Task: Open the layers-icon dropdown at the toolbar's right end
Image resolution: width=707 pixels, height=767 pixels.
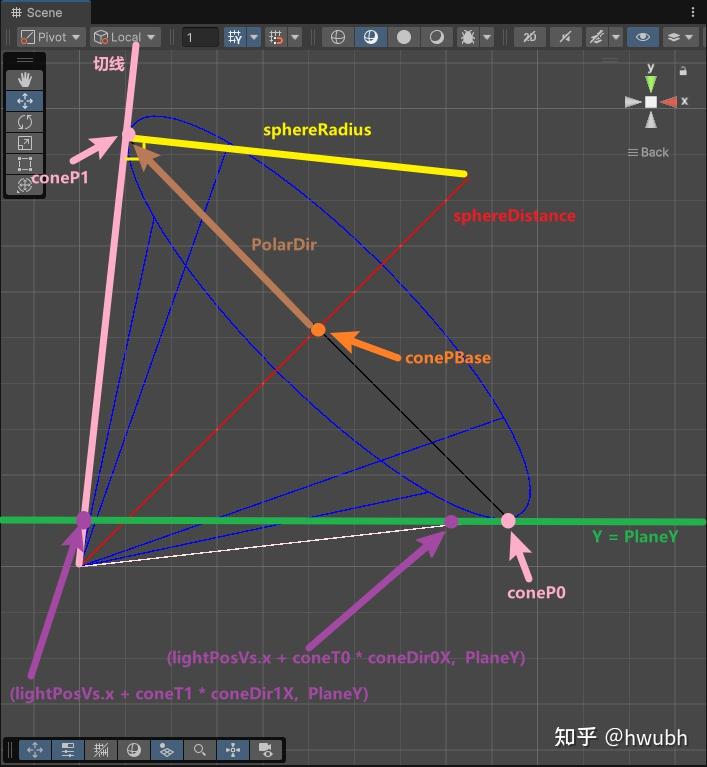Action: coord(680,37)
